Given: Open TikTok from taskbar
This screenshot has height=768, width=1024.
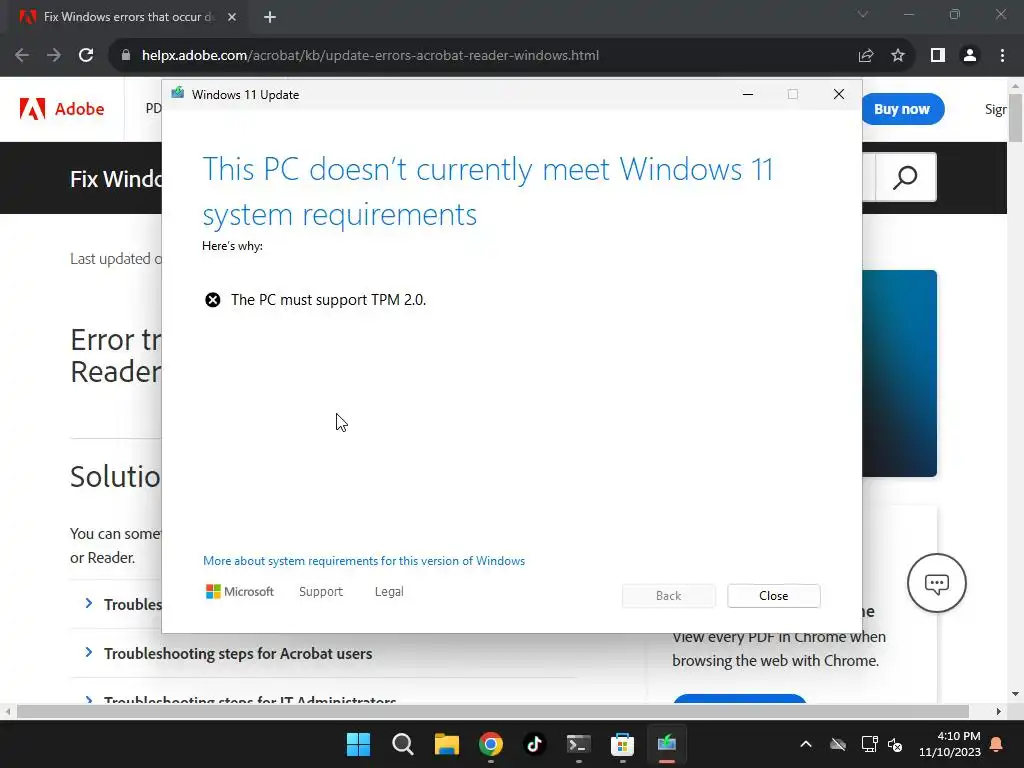Looking at the screenshot, I should (534, 744).
